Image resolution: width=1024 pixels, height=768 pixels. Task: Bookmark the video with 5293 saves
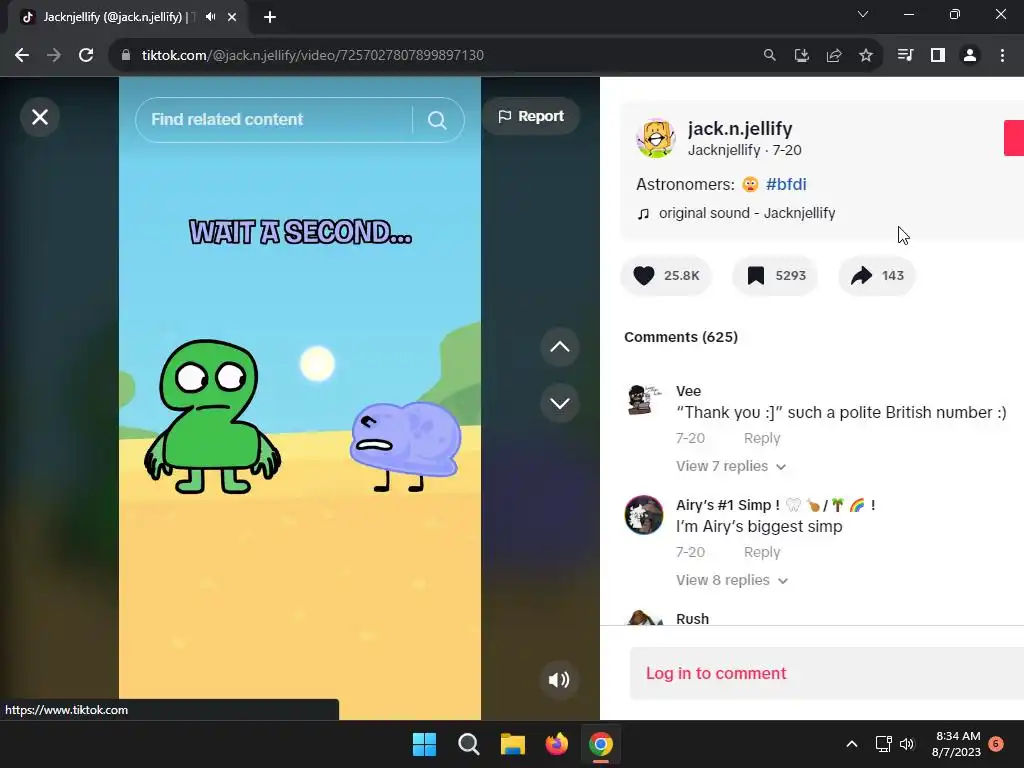tap(756, 276)
